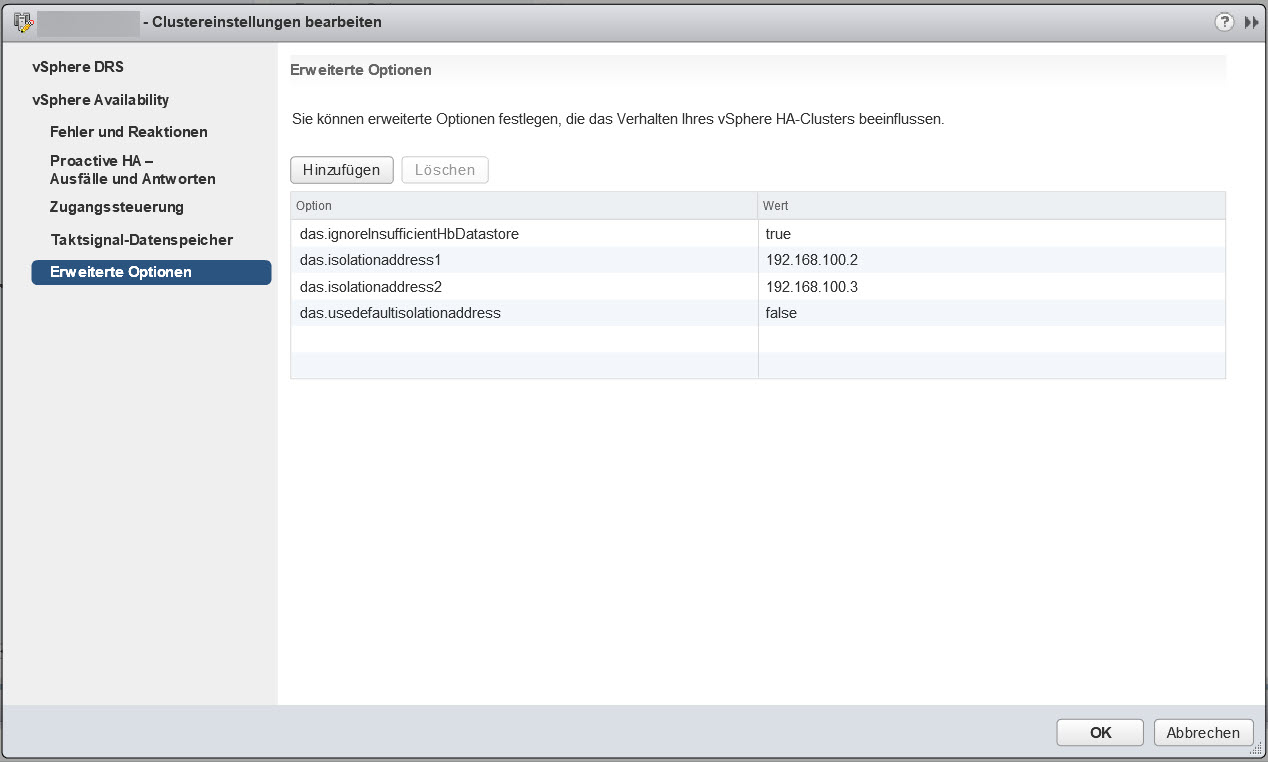Select Erweiterte Optionen in sidebar

pos(151,272)
